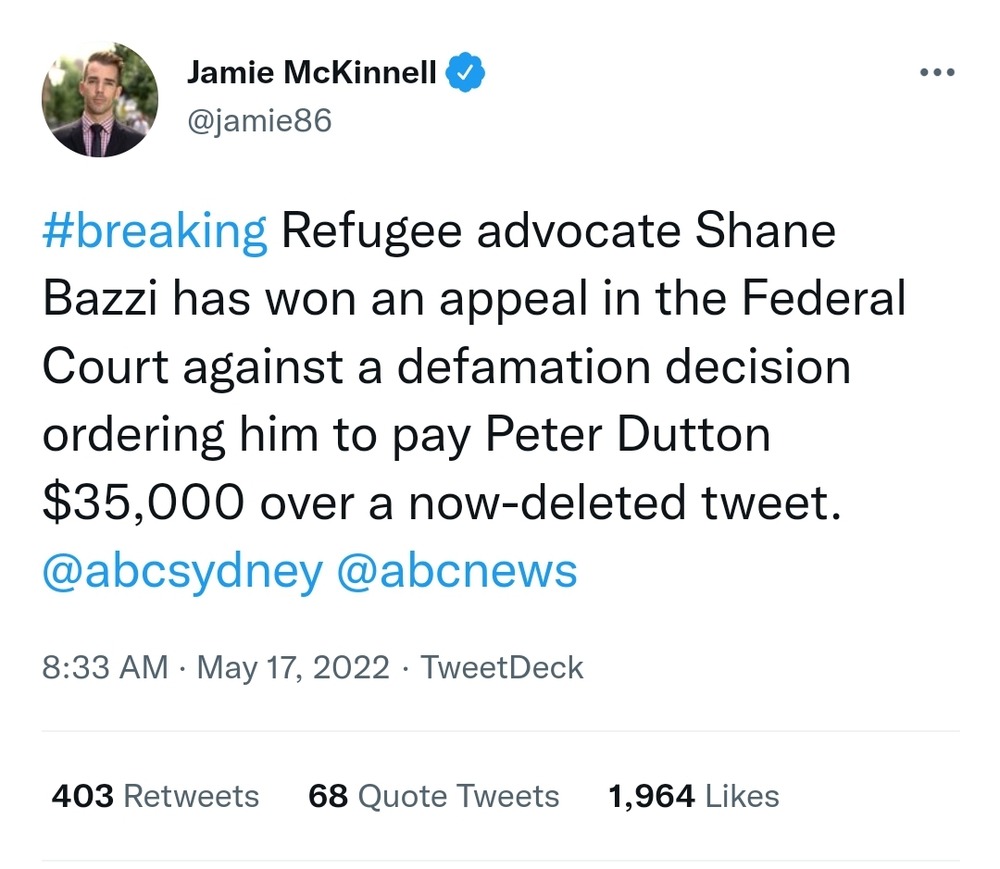The image size is (1000, 869).
Task: Visit the @abcsydney mention
Action: [182, 570]
